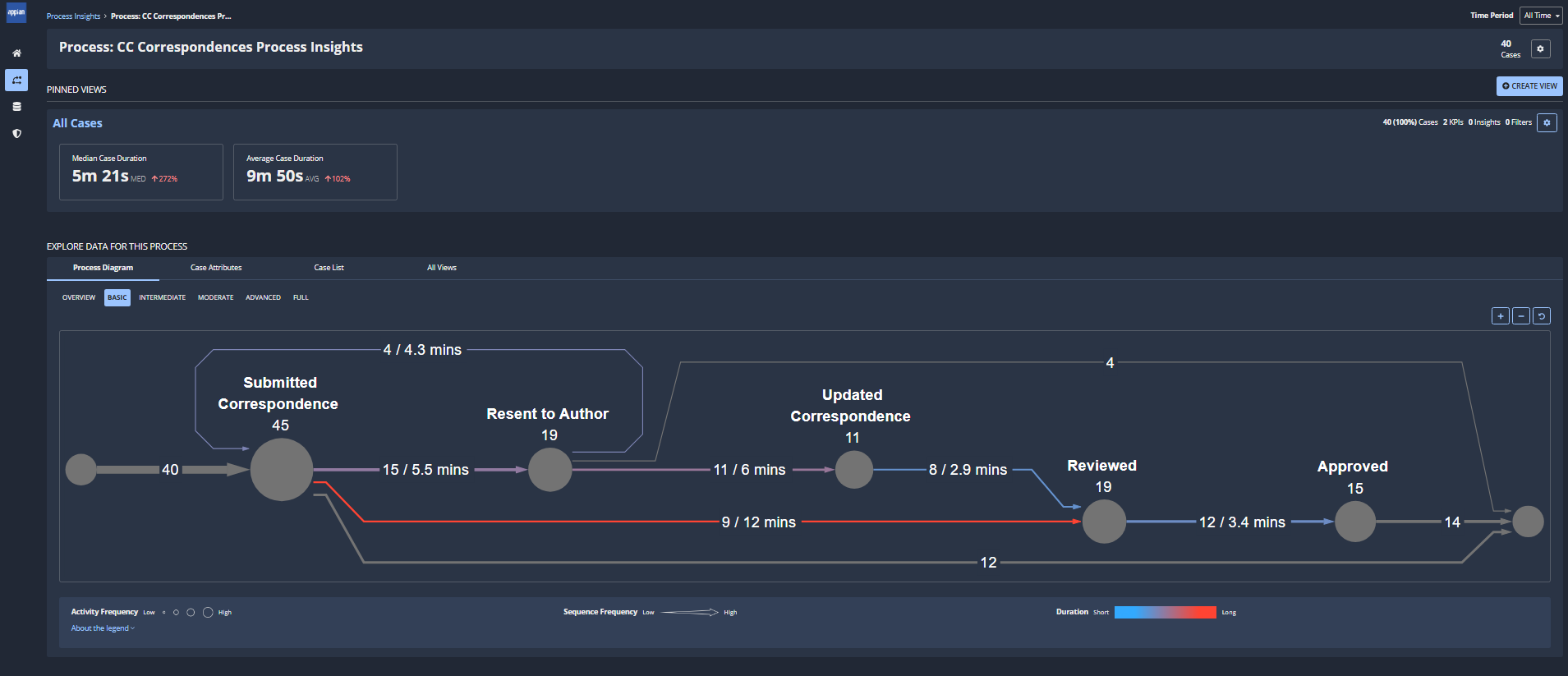The image size is (1568, 676).
Task: Reset the process diagram zoom
Action: tap(1542, 316)
